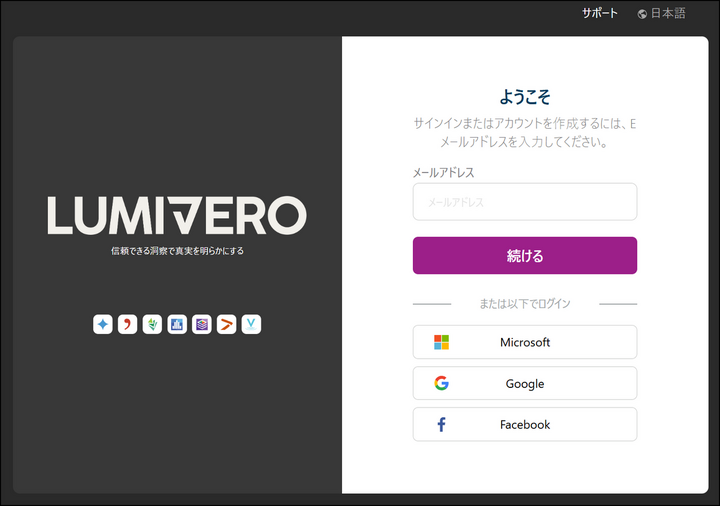Sign in with the Microsoft button
The height and width of the screenshot is (506, 720).
(524, 342)
